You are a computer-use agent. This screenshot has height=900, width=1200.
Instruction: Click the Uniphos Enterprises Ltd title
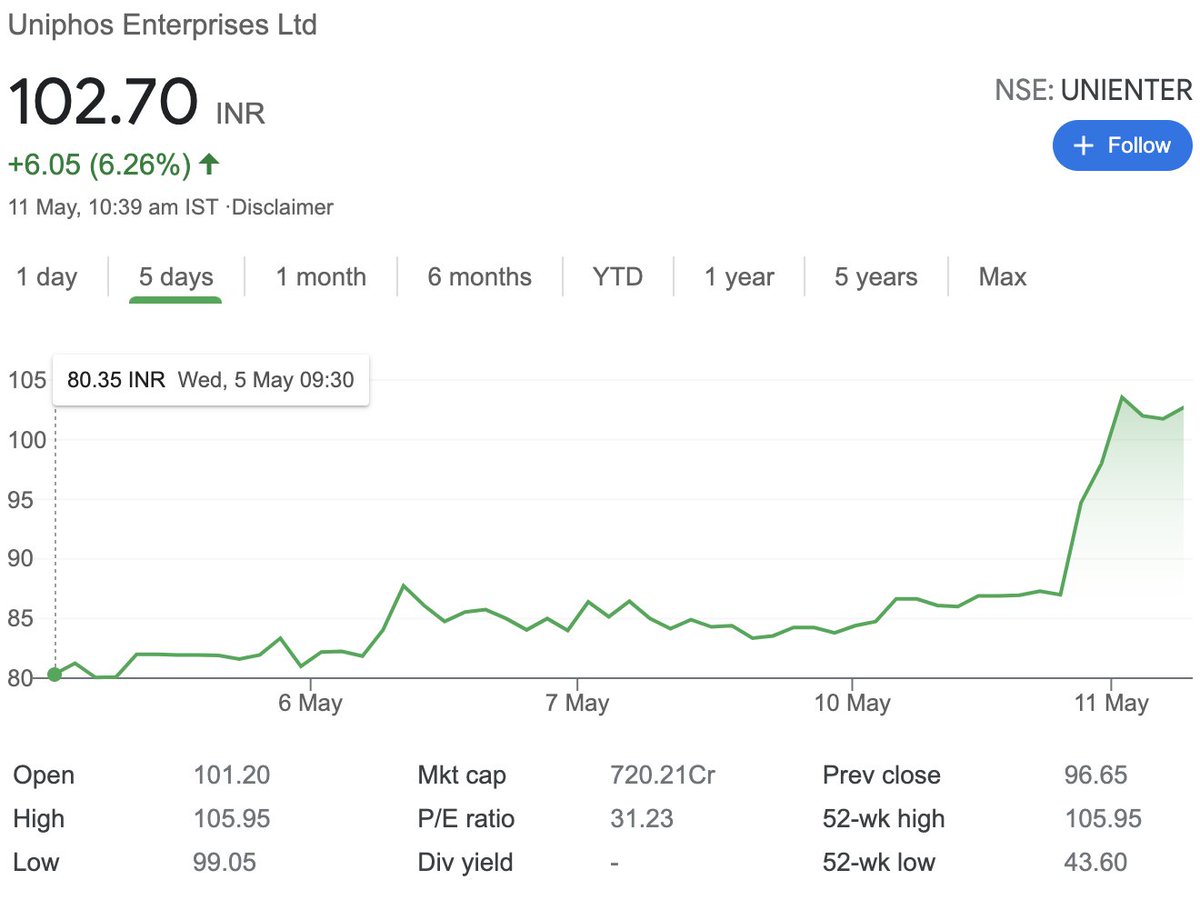(162, 25)
